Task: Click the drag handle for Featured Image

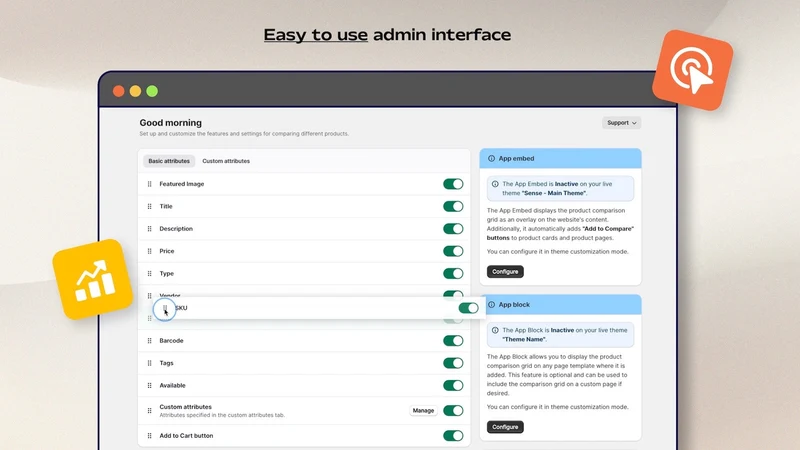Action: click(x=149, y=184)
